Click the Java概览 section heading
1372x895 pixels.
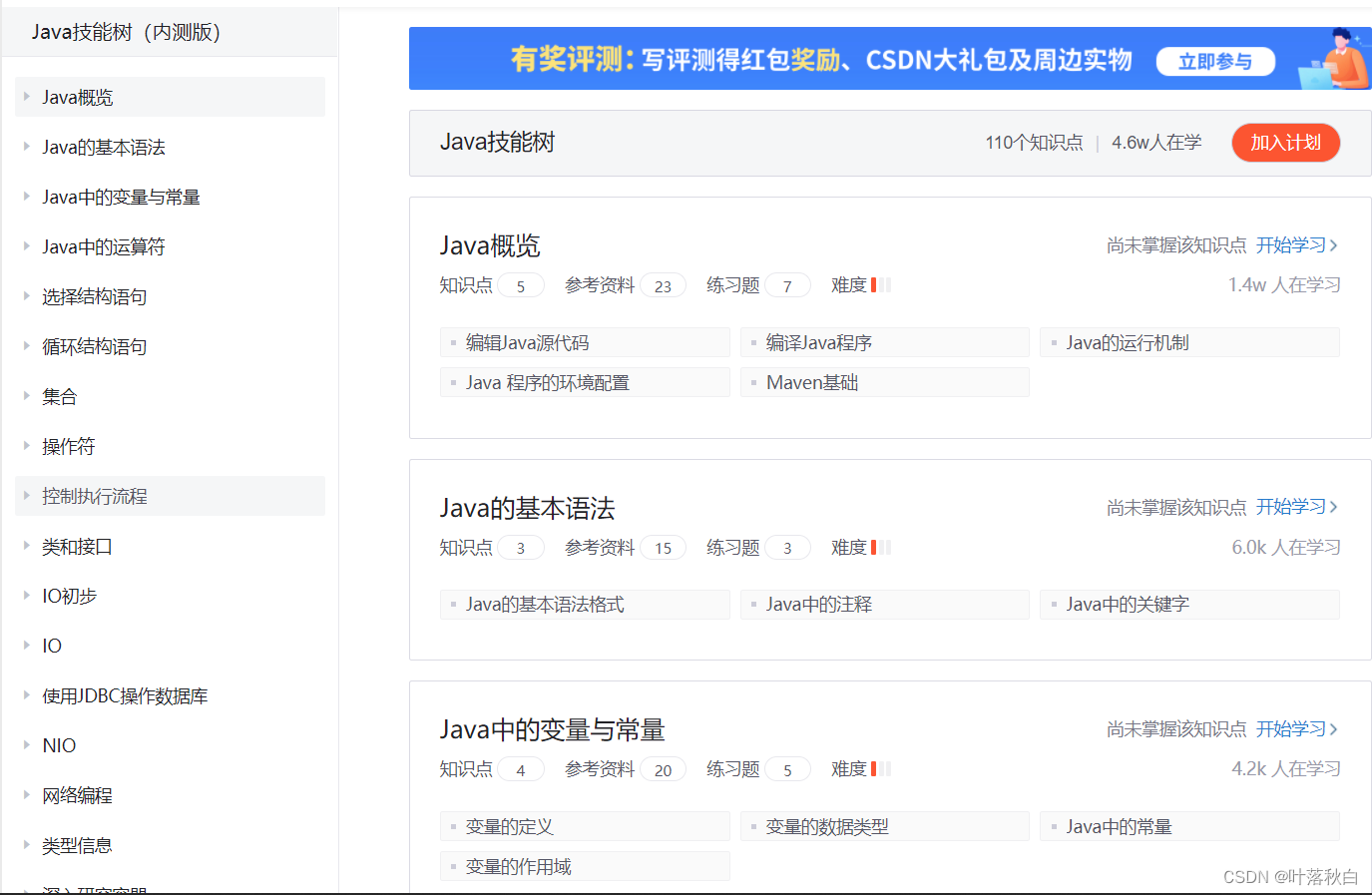coord(490,245)
